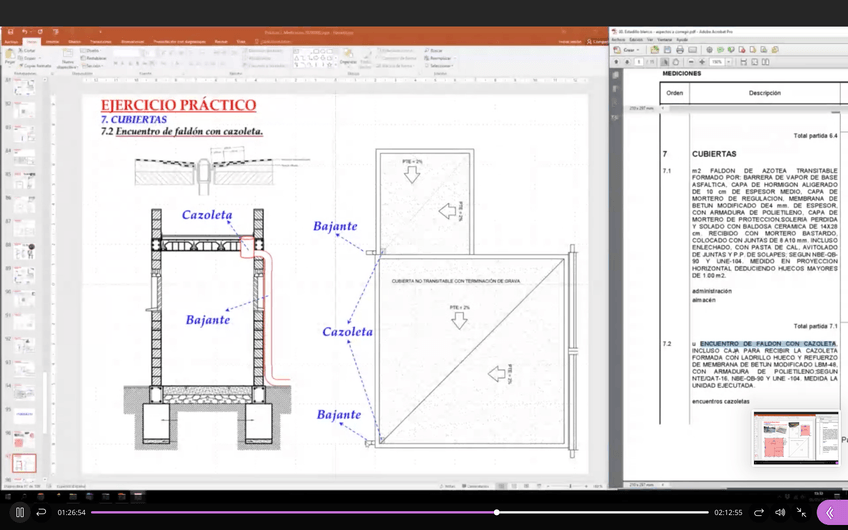Expand the Acrobat zoom percentage dropdown
Viewport: 848px width, 530px height.
(729, 62)
